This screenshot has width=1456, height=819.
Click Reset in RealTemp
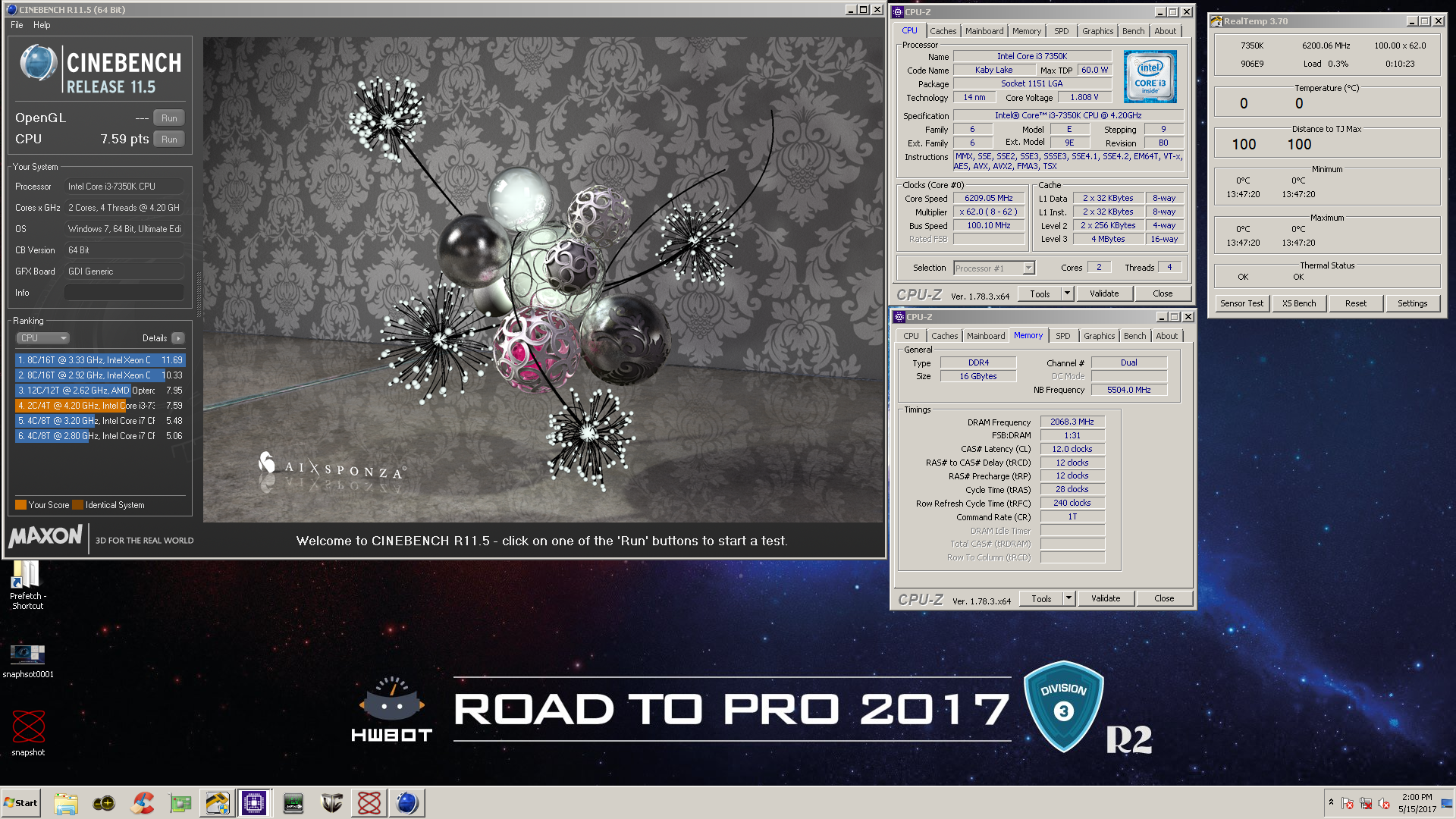(x=1355, y=304)
